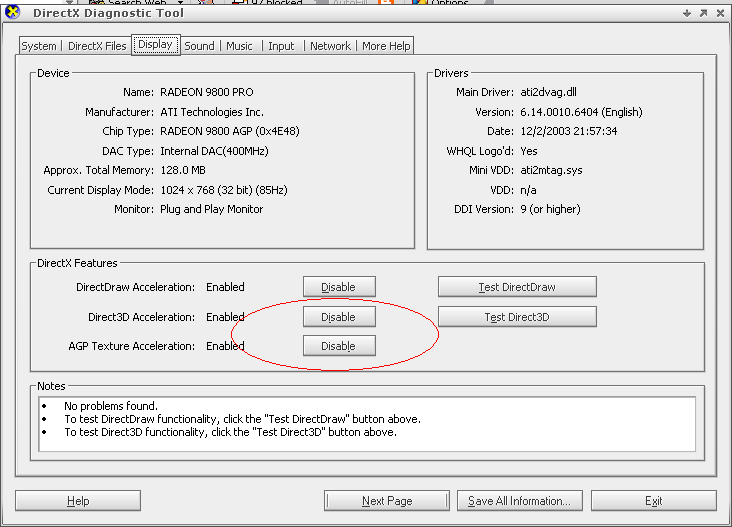Click the Plug and Play Monitor value
Image resolution: width=732 pixels, height=527 pixels.
pyautogui.click(x=211, y=209)
